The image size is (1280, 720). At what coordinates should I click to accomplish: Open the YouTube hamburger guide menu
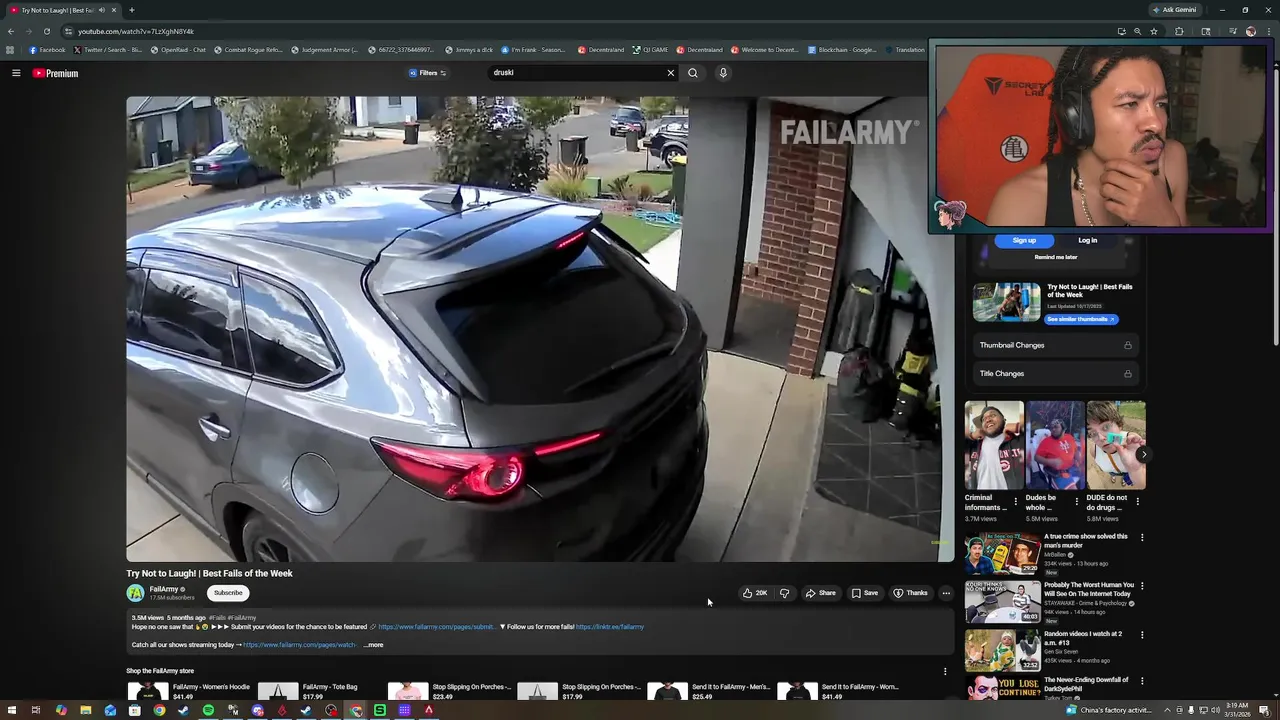16,73
